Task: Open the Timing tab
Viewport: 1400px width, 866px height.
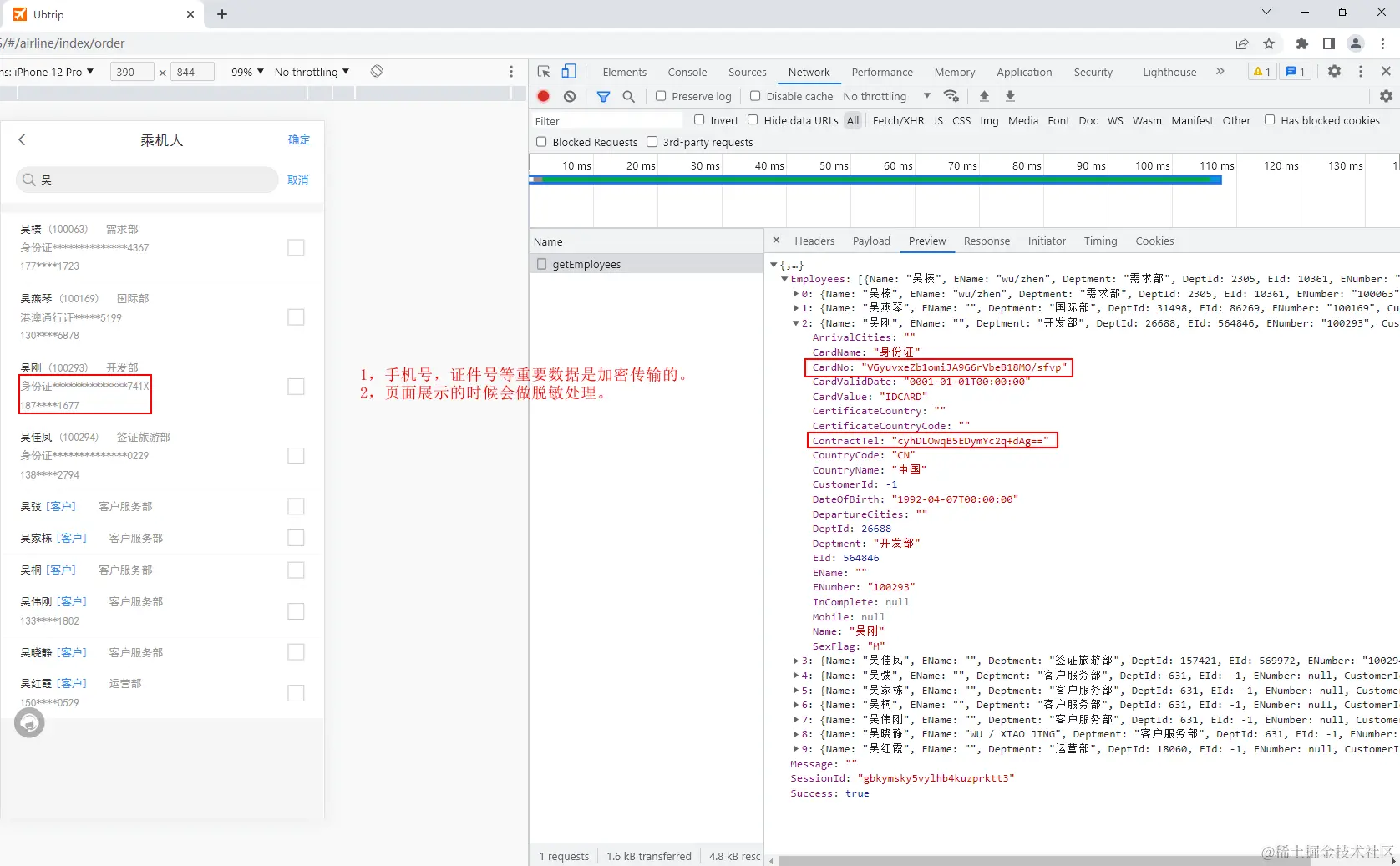Action: click(1100, 241)
